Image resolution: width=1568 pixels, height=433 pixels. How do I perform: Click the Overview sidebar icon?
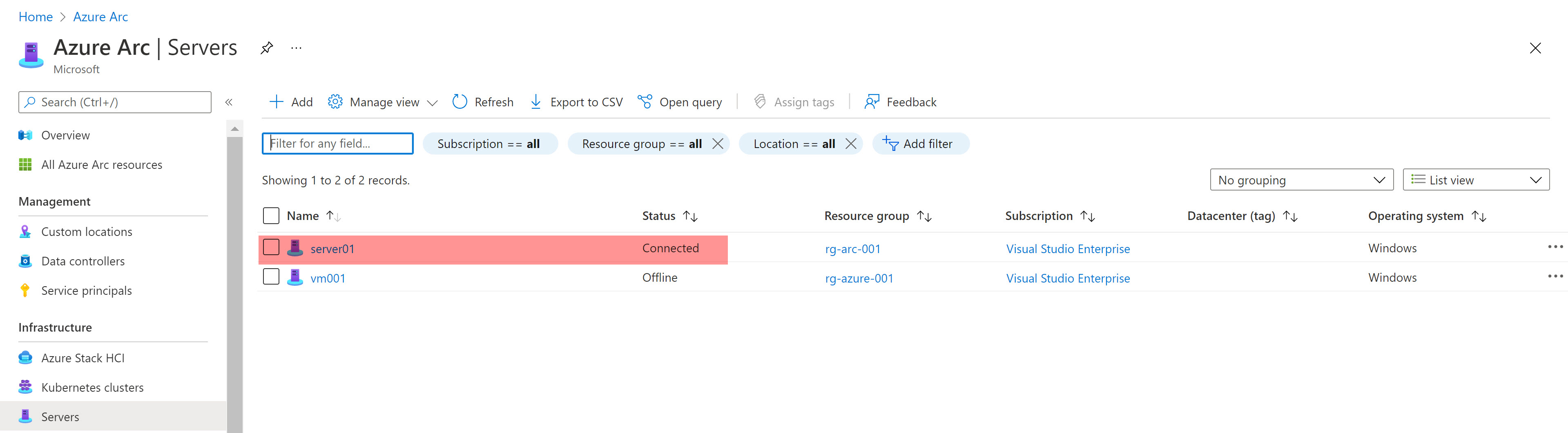tap(25, 135)
